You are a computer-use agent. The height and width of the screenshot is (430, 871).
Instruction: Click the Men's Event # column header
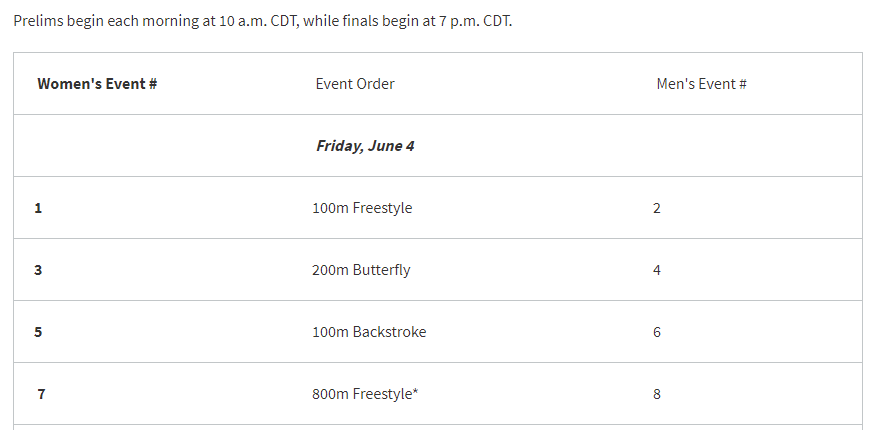702,84
